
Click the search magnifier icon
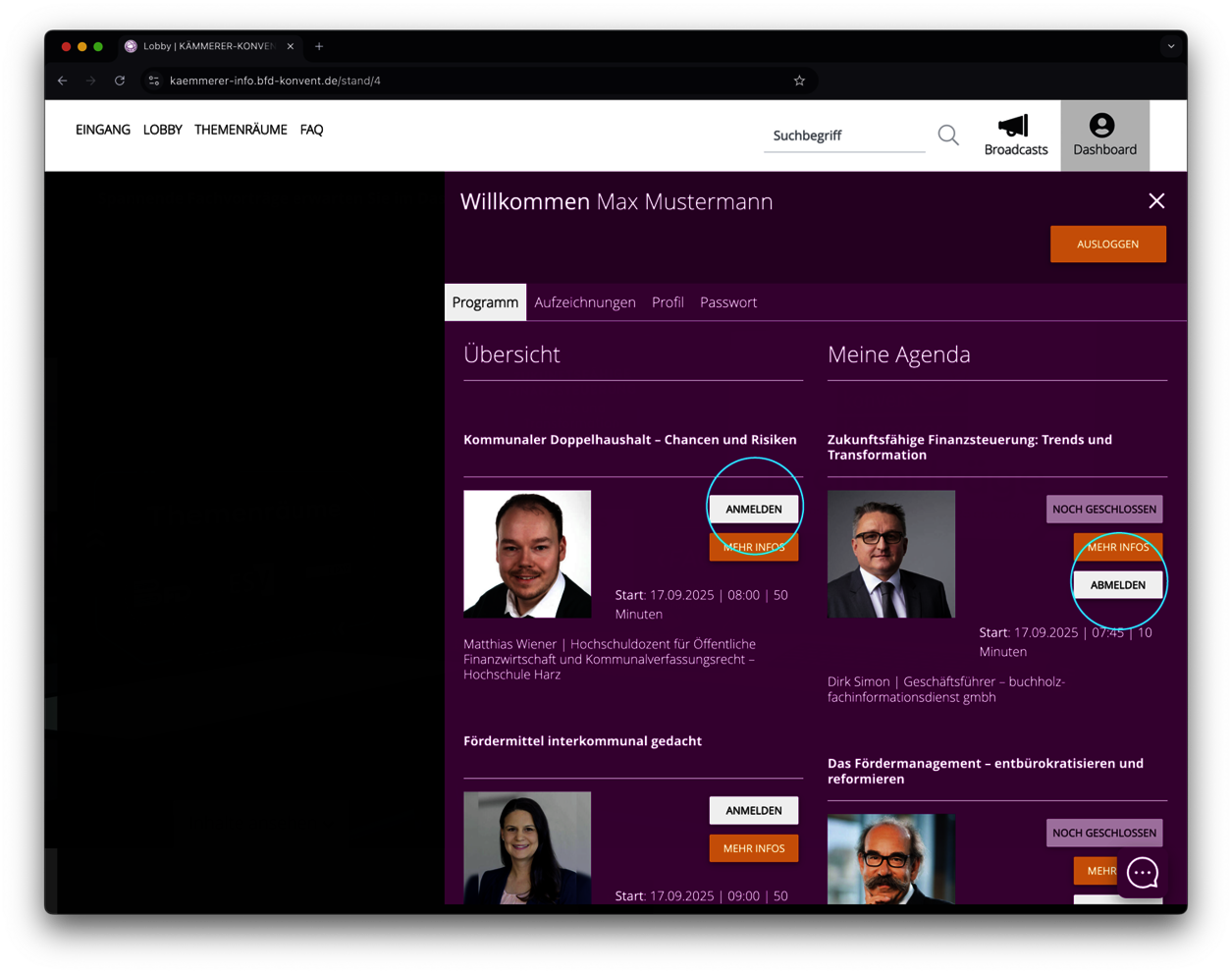[948, 135]
